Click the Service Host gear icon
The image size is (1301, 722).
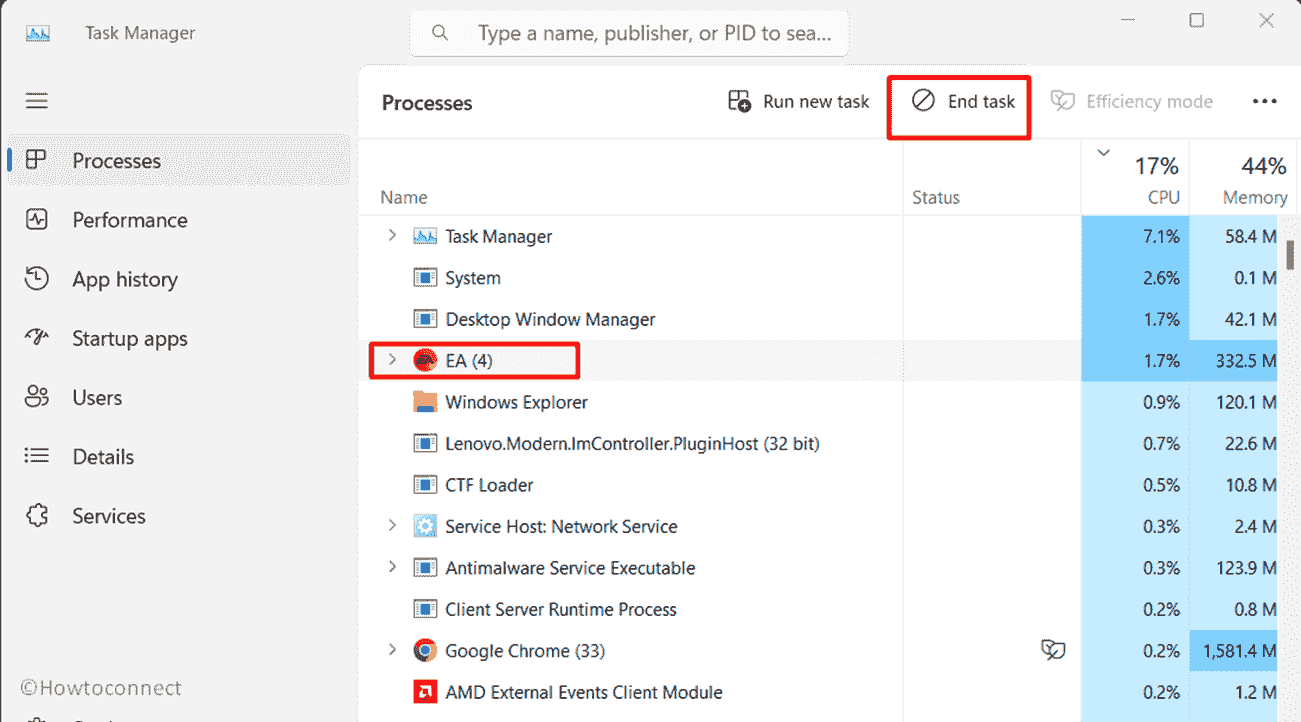tap(425, 526)
